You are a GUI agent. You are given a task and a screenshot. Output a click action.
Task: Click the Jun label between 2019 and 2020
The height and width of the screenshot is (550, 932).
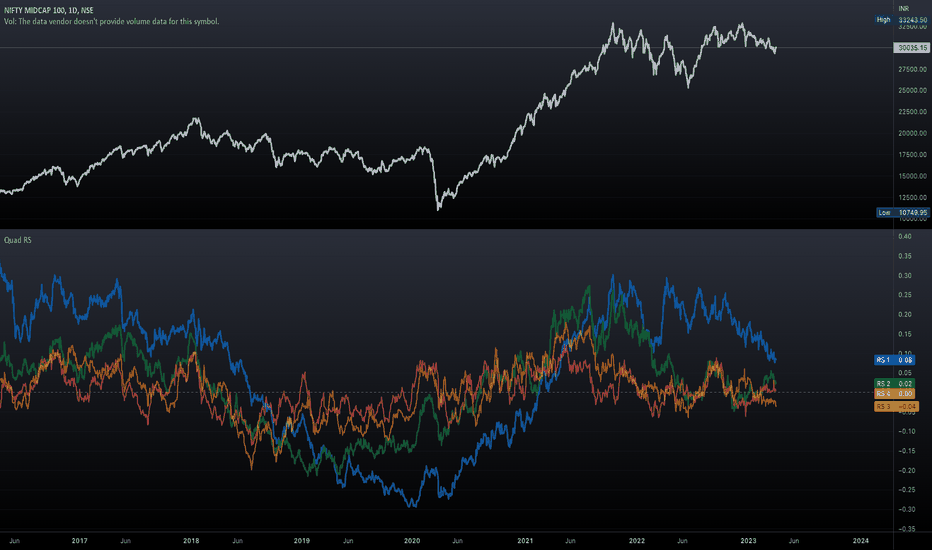(348, 541)
